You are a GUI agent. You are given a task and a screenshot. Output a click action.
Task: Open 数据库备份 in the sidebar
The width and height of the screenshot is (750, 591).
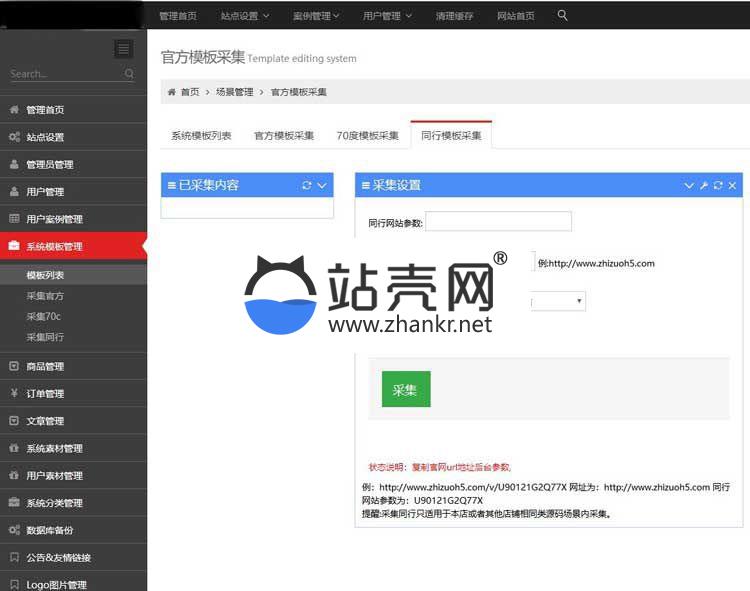point(50,530)
